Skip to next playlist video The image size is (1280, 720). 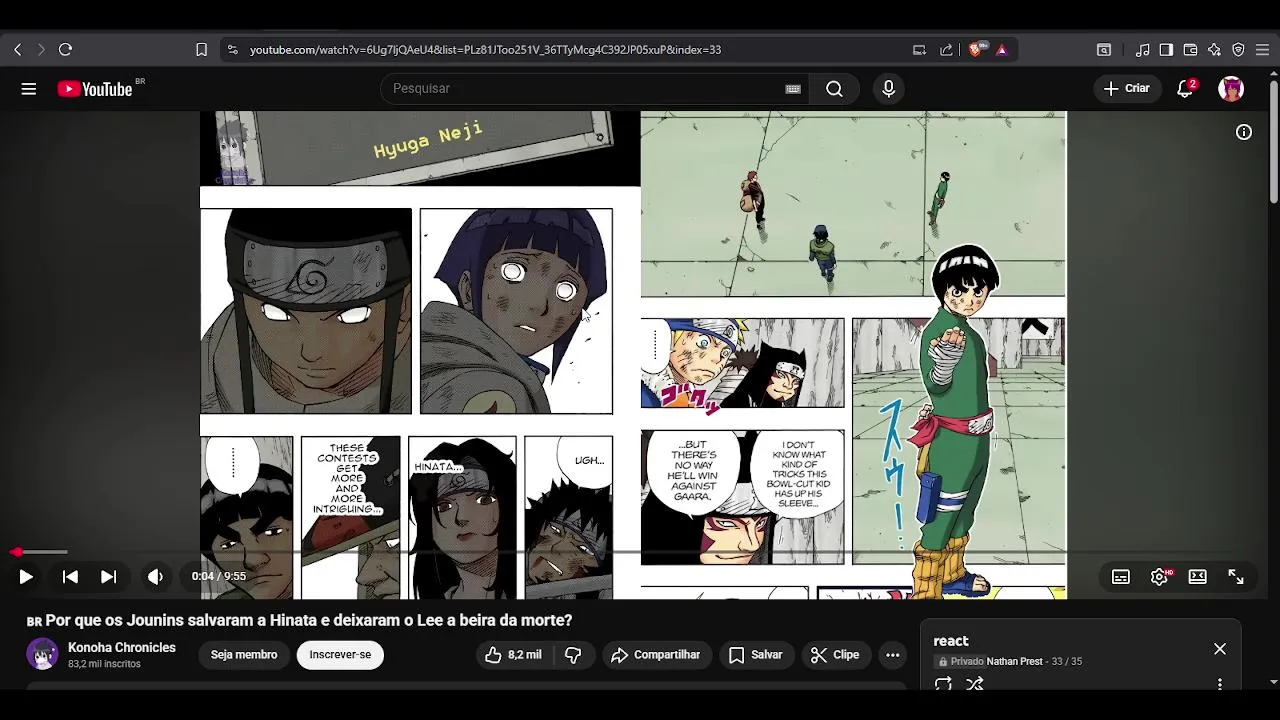coord(108,577)
